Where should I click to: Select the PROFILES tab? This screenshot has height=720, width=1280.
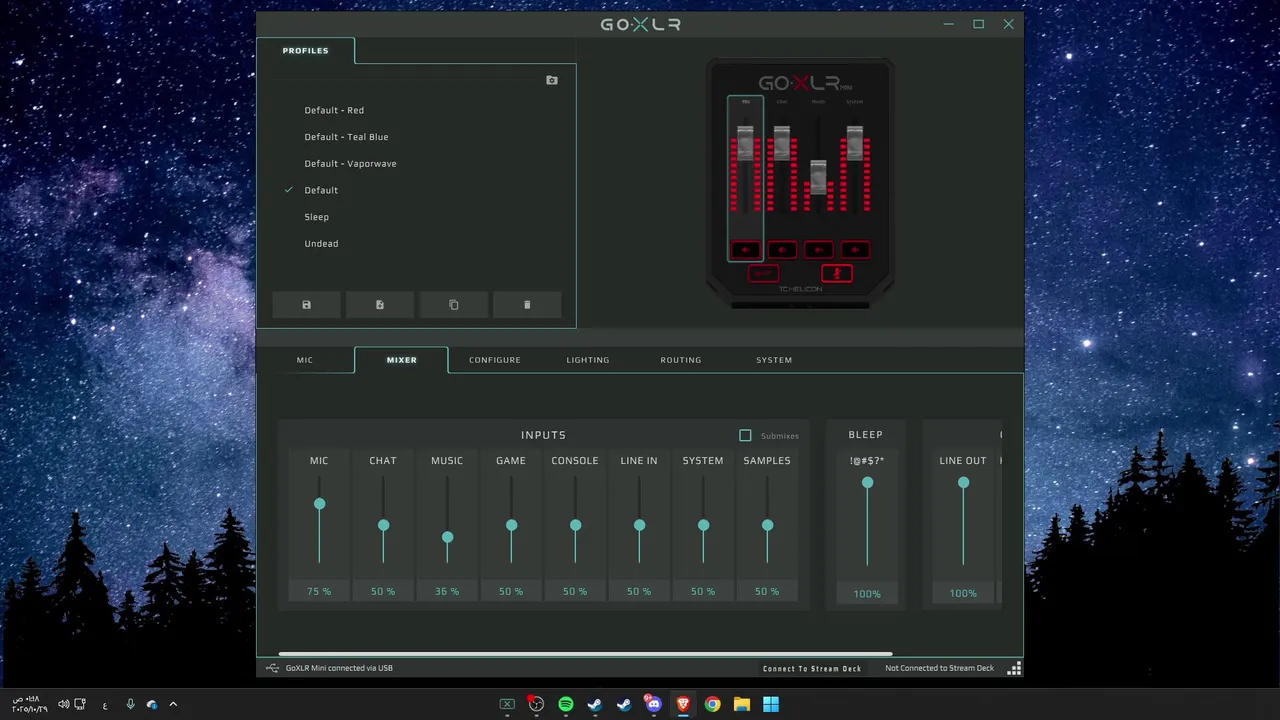pyautogui.click(x=305, y=50)
